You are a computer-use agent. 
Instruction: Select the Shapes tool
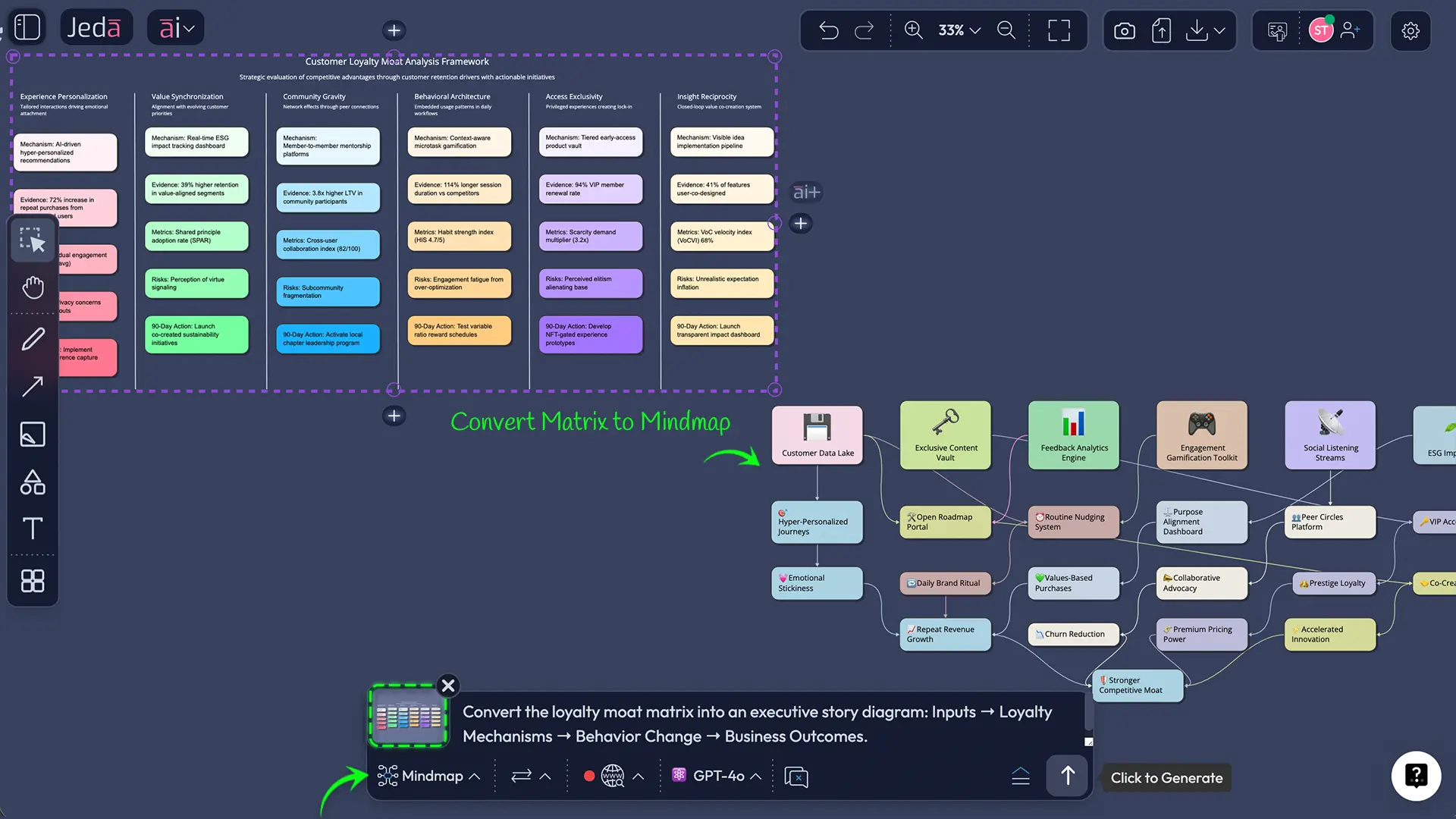pos(33,482)
